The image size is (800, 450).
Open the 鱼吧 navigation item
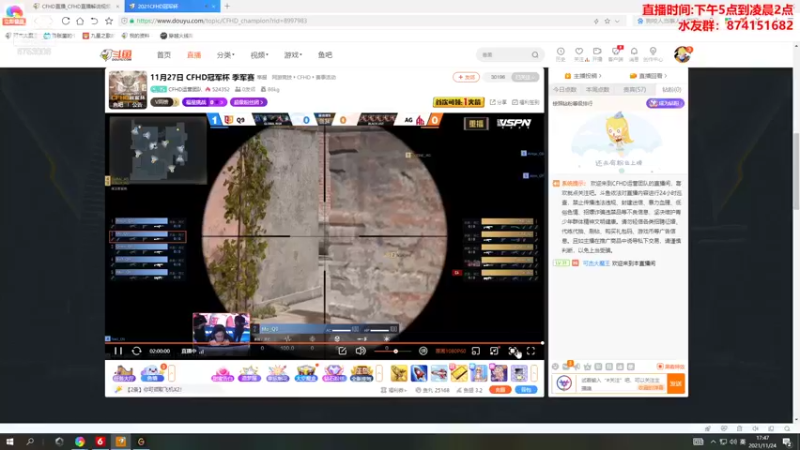(325, 55)
